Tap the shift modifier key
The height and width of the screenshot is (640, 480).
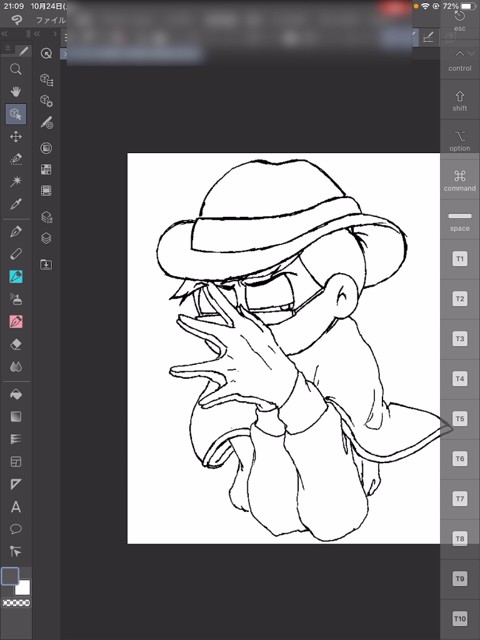[x=460, y=101]
